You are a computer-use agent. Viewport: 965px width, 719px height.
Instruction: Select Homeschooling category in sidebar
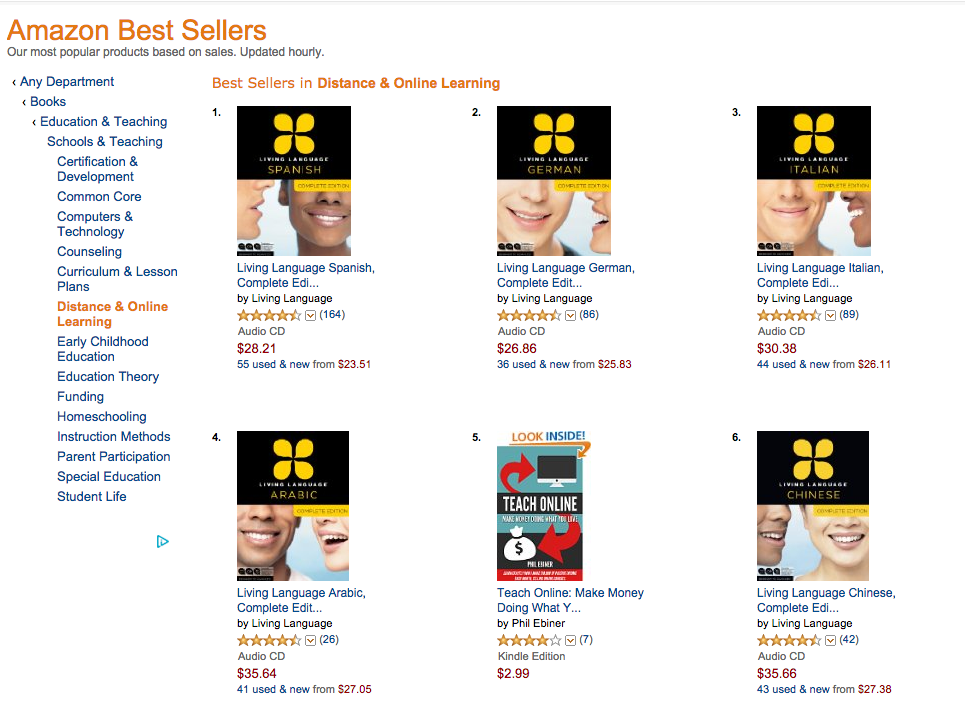tap(102, 417)
